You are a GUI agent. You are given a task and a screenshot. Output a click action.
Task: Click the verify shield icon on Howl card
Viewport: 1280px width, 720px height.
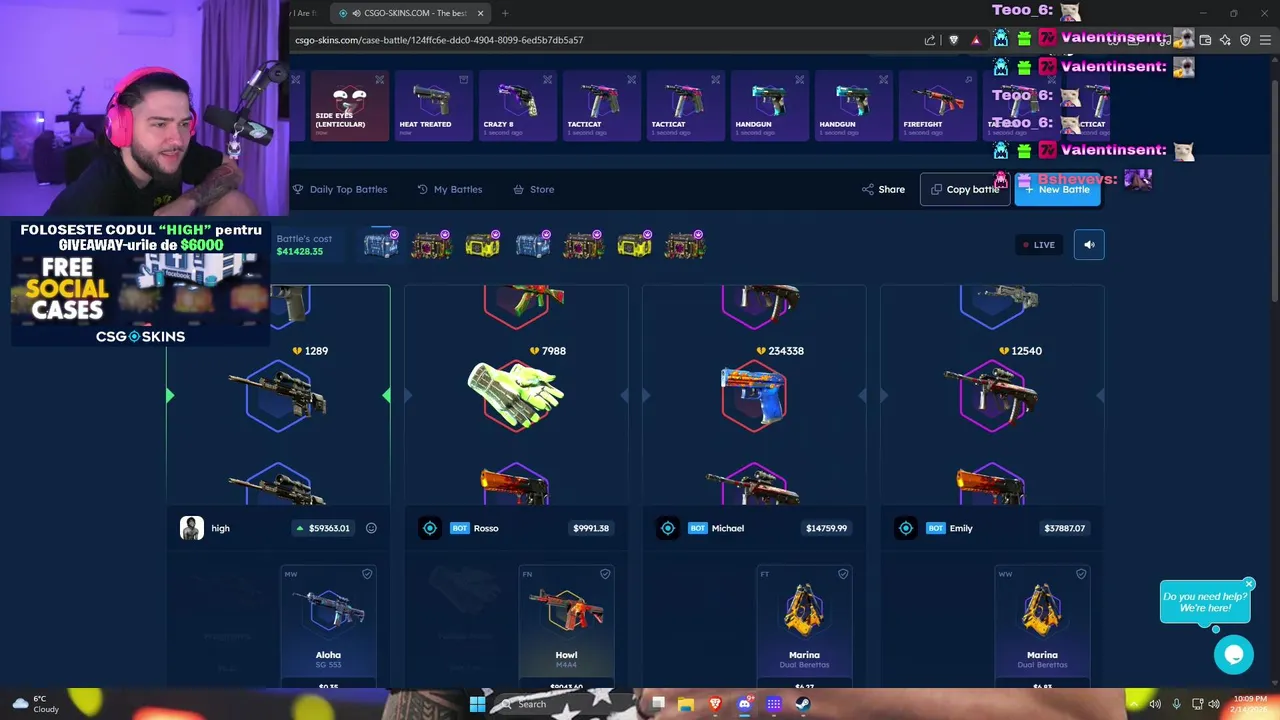605,574
